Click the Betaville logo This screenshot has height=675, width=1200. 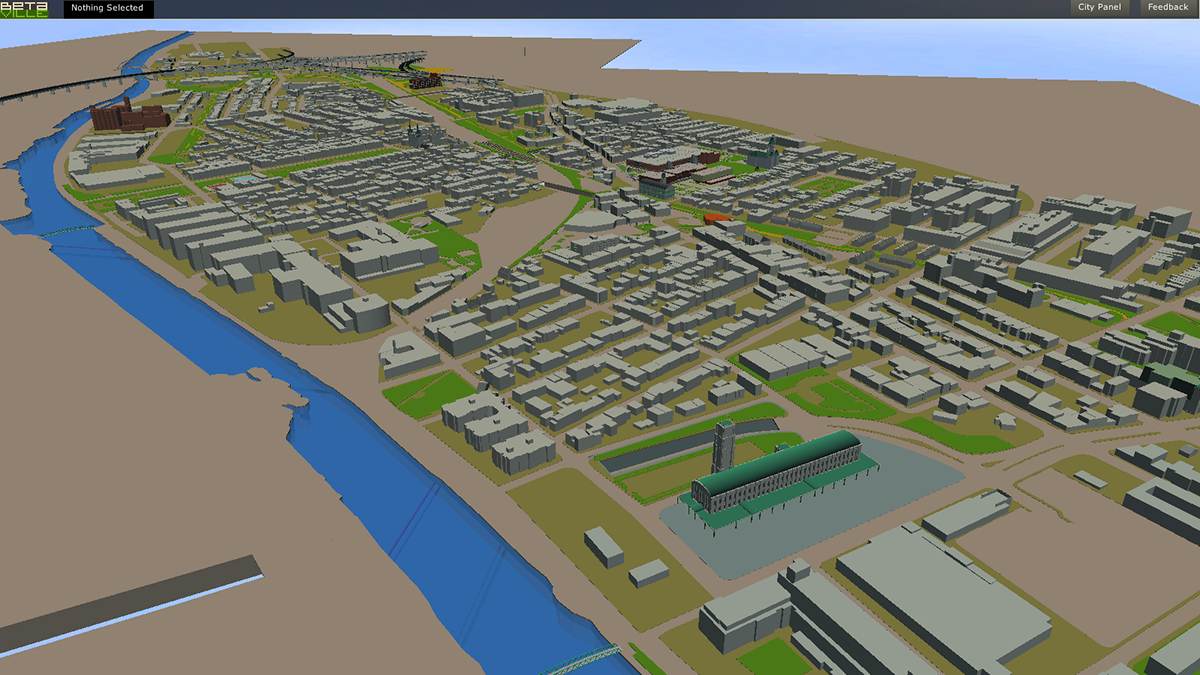coord(24,9)
